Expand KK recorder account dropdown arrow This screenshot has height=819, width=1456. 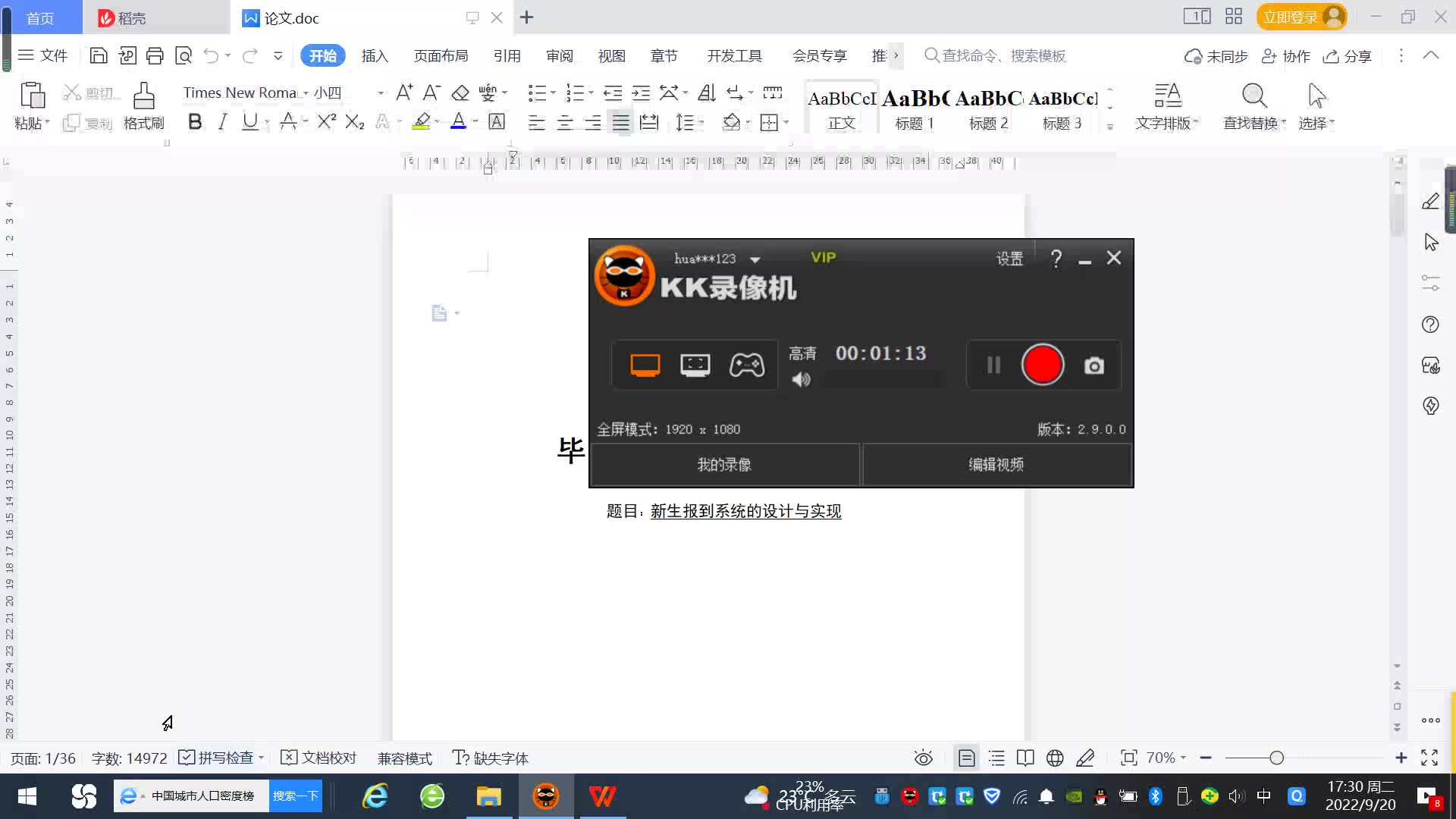[x=755, y=259]
